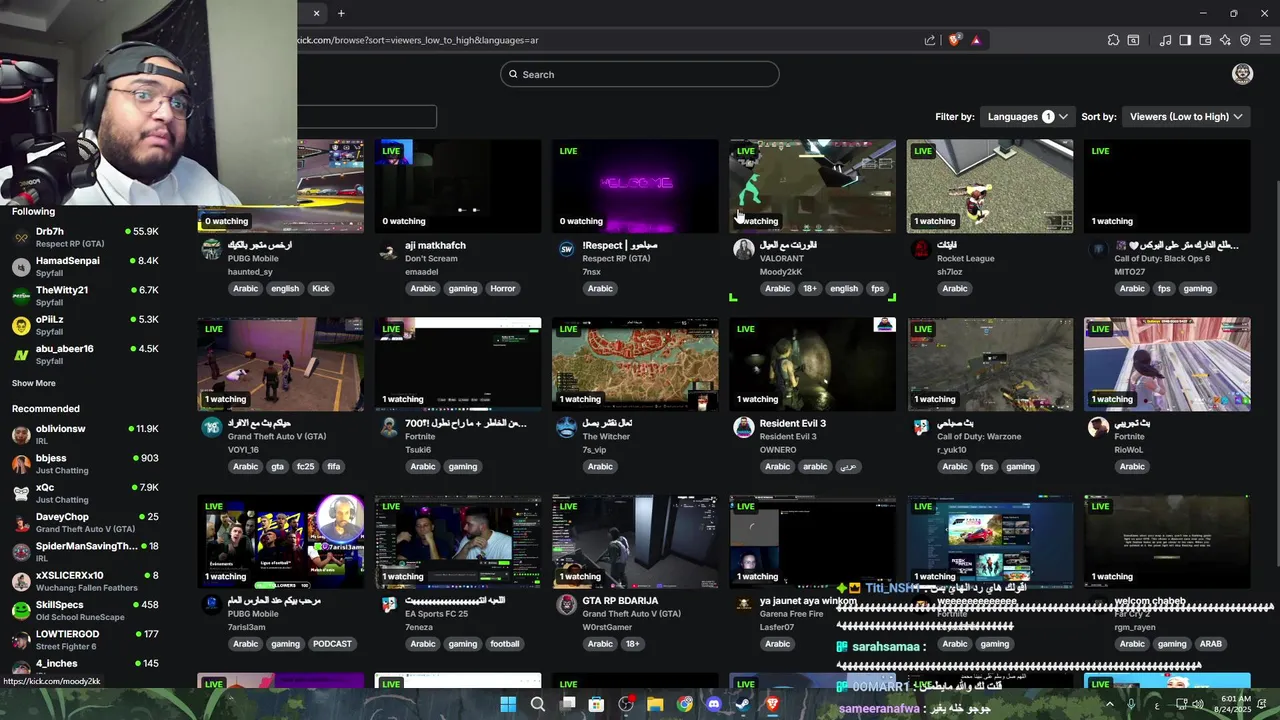The image size is (1280, 720).
Task: Click the ARAB tag on rgm_rayen stream
Action: point(1211,644)
